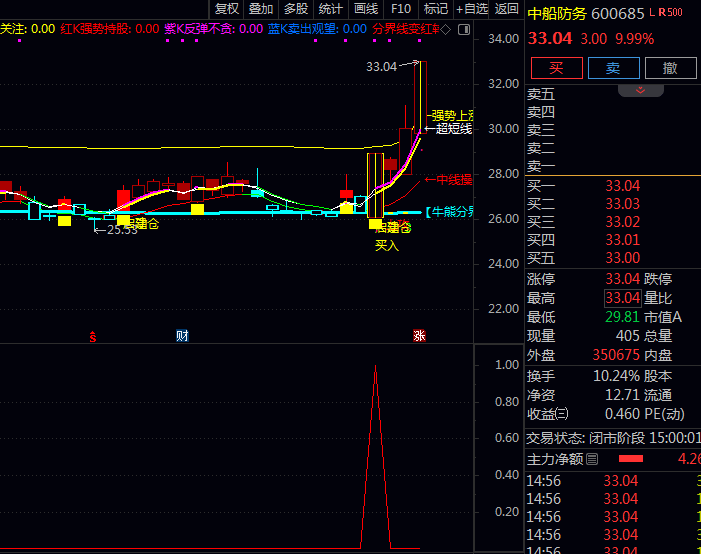701x554 pixels.
Task: Click the red 涨 limit-up marker
Action: [419, 335]
